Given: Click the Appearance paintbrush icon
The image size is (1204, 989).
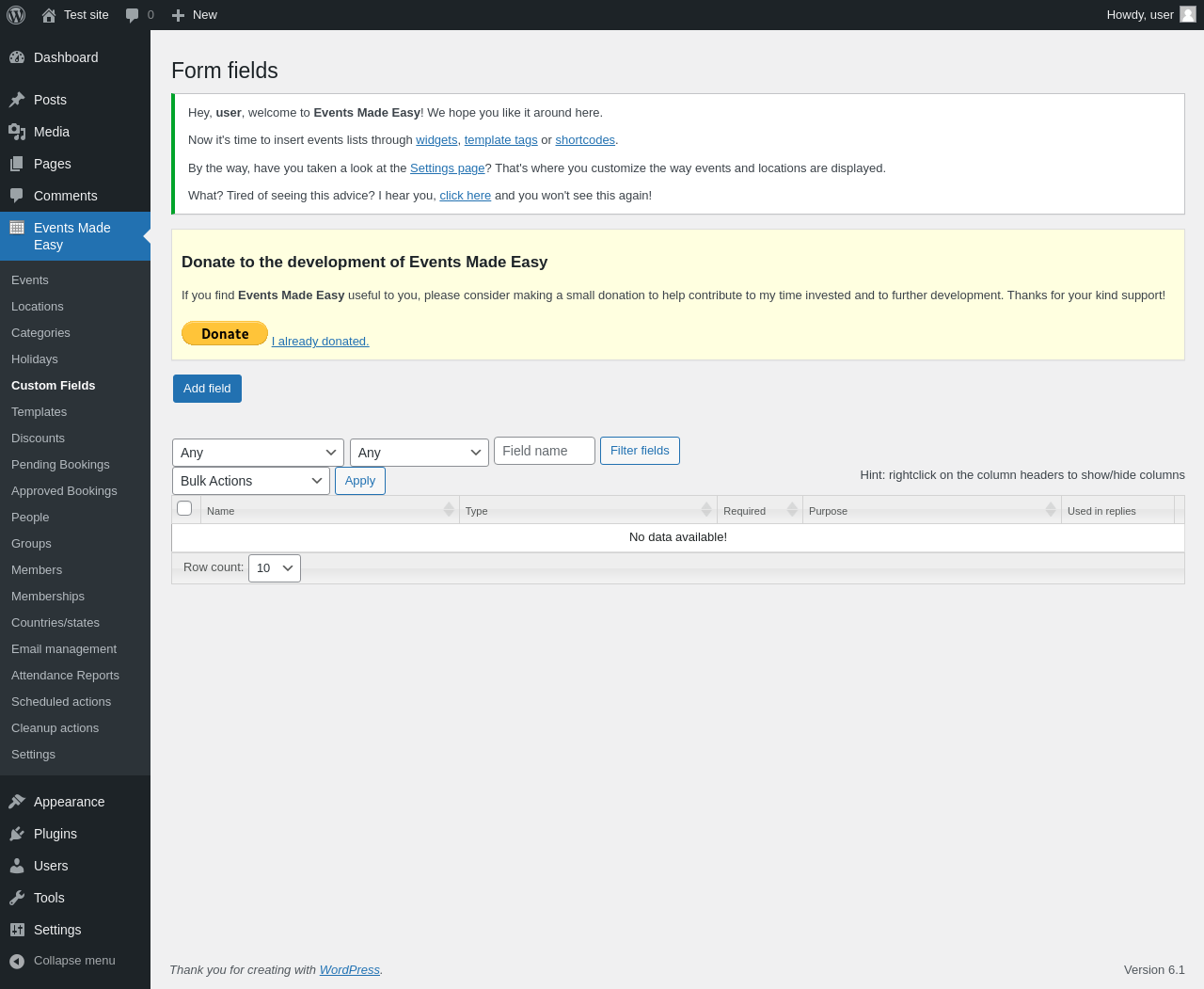Looking at the screenshot, I should pyautogui.click(x=17, y=802).
